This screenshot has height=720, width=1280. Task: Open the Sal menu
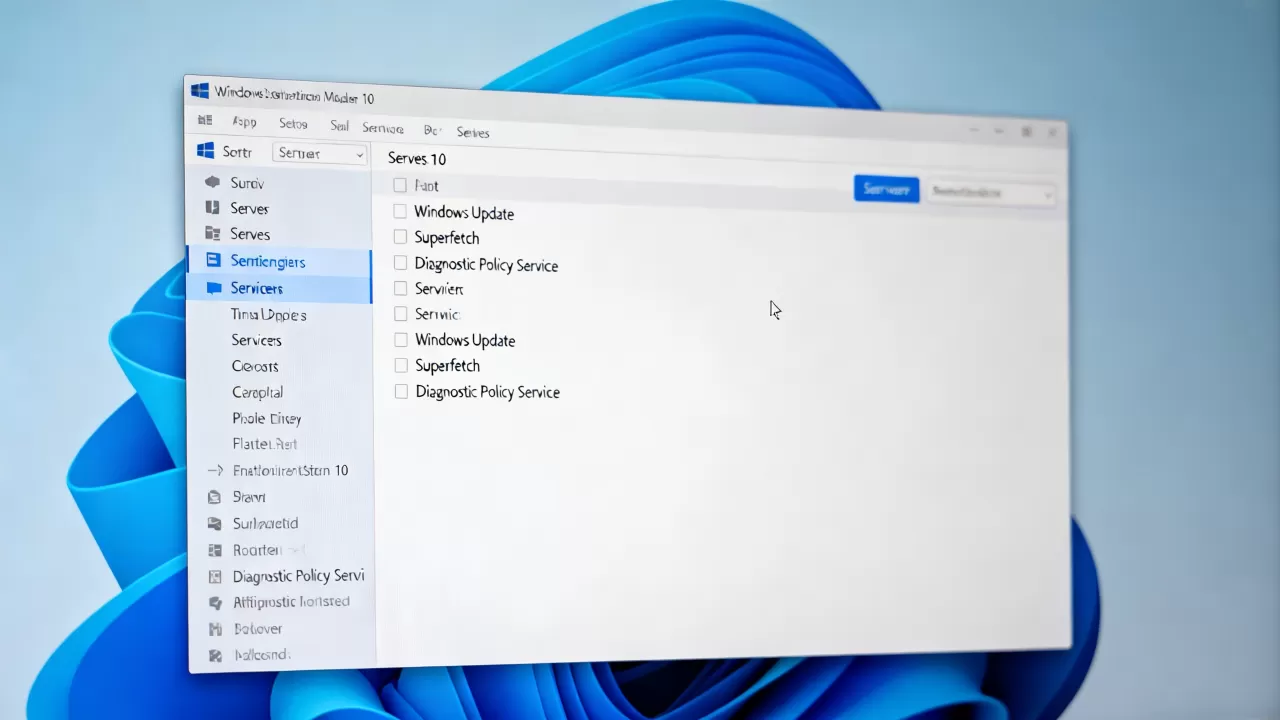click(339, 126)
